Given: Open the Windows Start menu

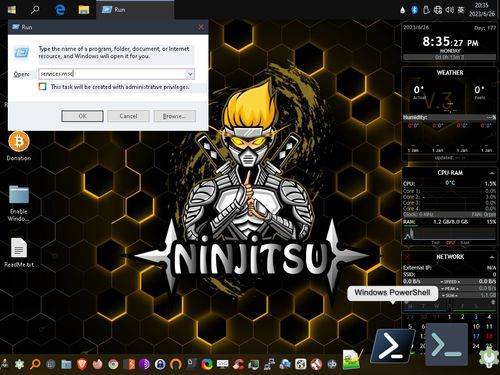Looking at the screenshot, I should [x=12, y=10].
